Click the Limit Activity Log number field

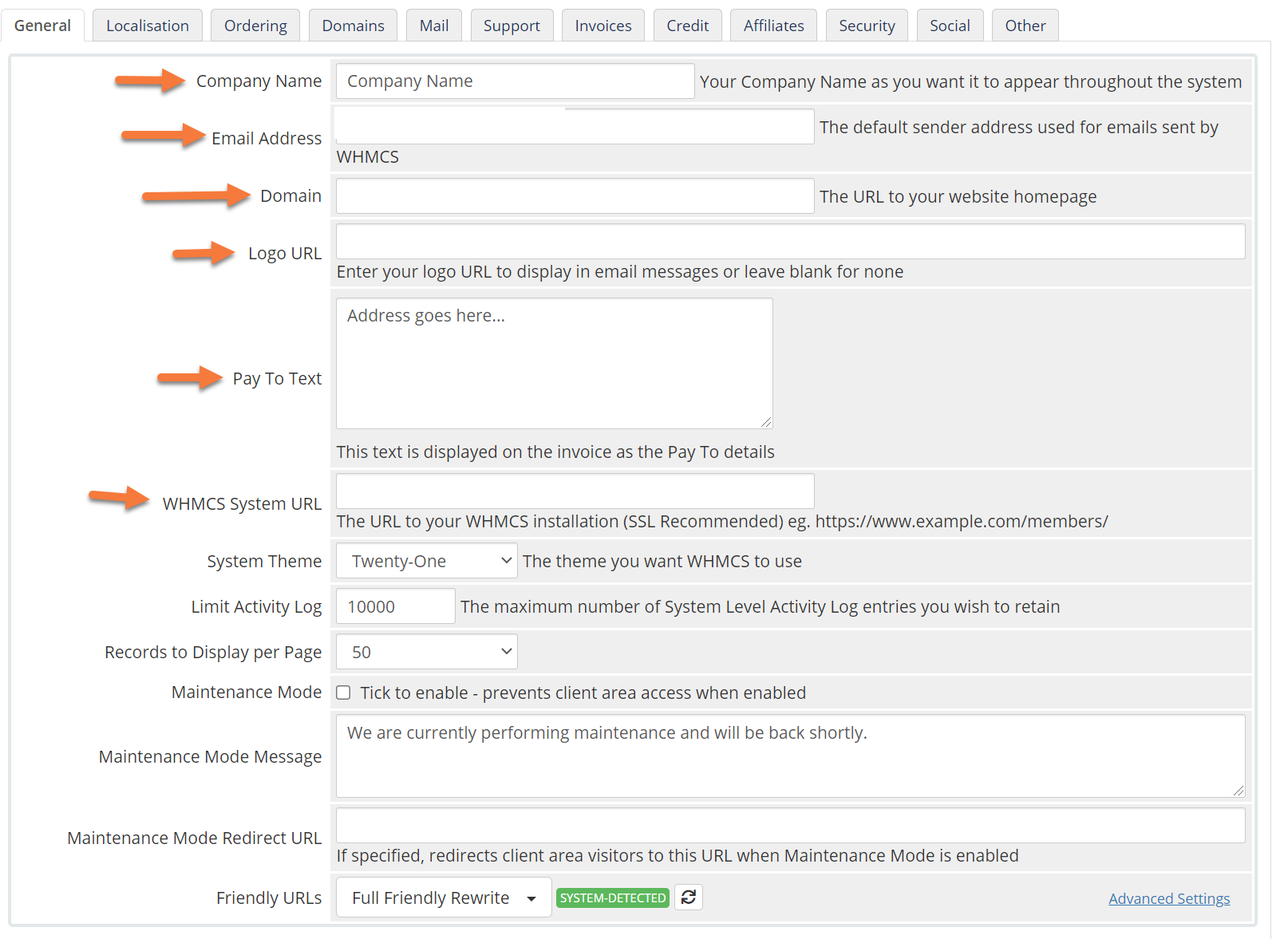coord(395,606)
